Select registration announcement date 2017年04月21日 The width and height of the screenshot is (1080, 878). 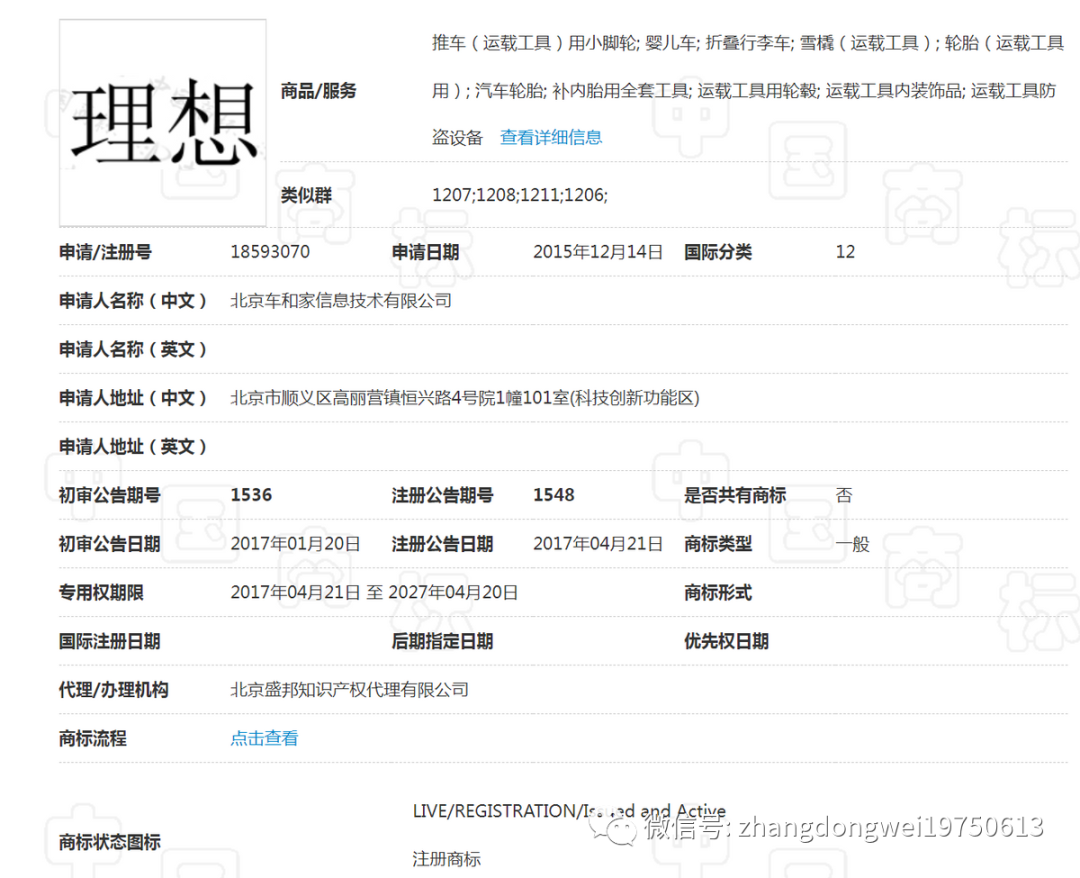(x=598, y=544)
